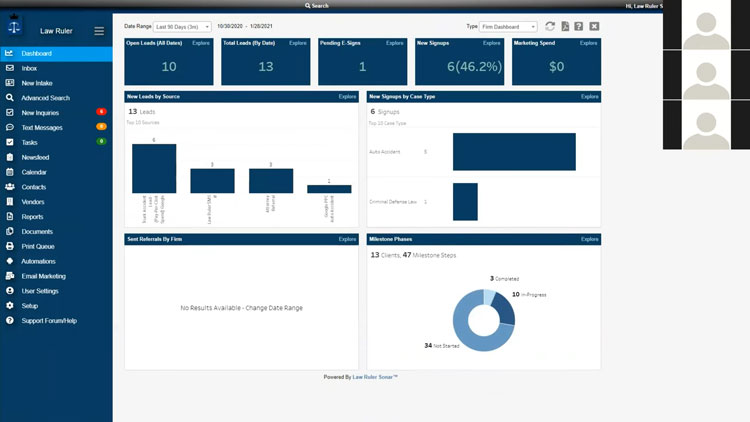Toggle the hamburger sidebar menu
750x422 pixels.
(99, 31)
